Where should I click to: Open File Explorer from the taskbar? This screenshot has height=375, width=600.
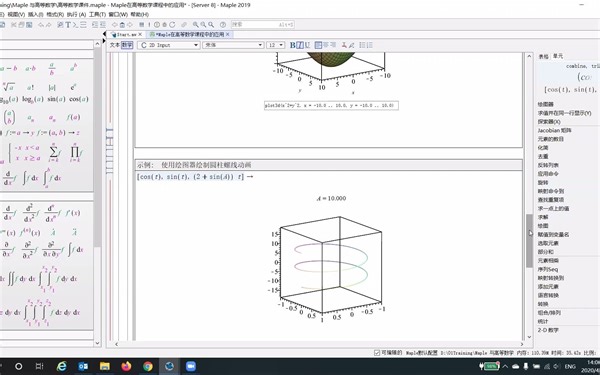[x=104, y=366]
